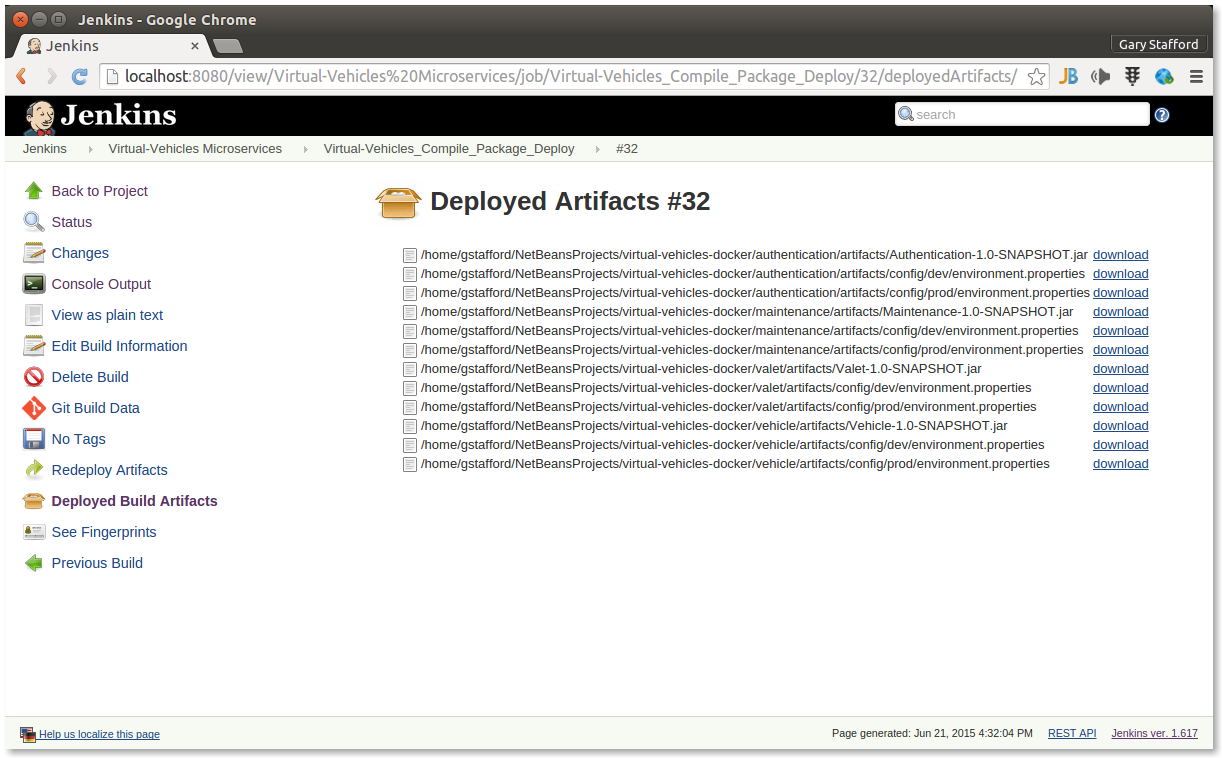Click the page generated timestamp text
The image size is (1222, 758).
tap(932, 734)
